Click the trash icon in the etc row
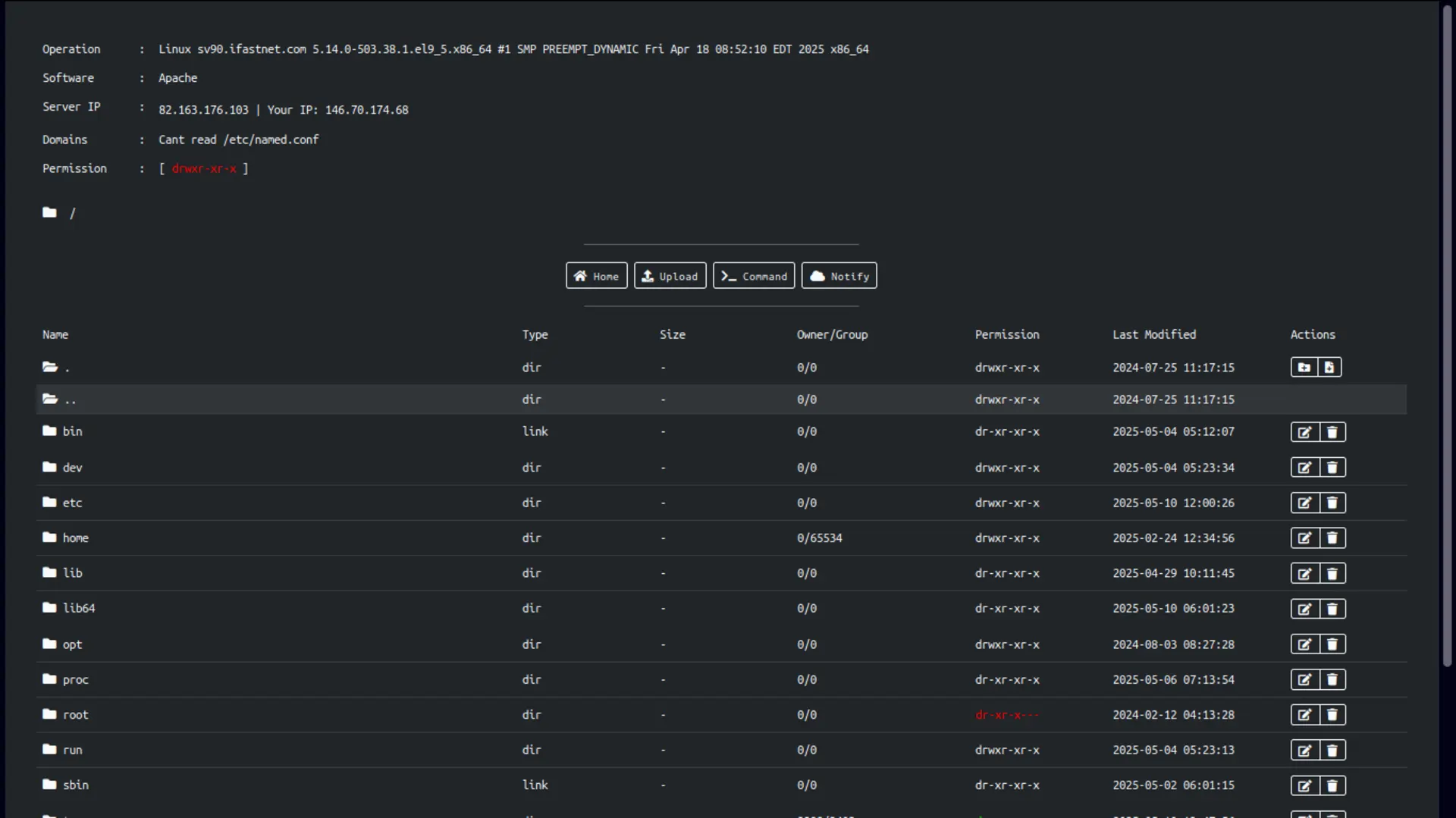 point(1332,503)
